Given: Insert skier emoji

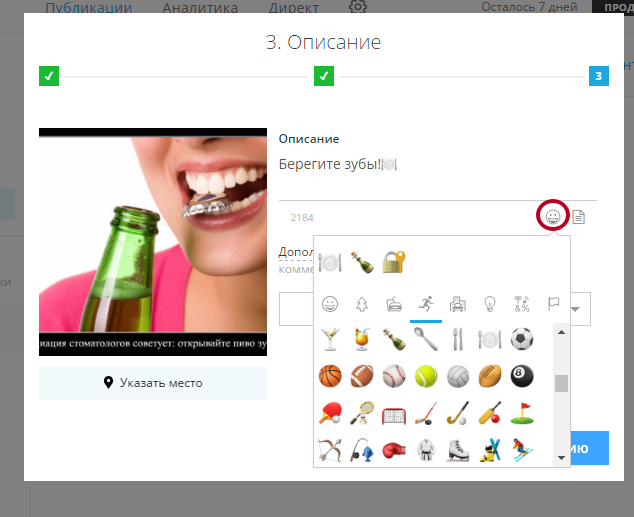Looking at the screenshot, I should point(522,450).
